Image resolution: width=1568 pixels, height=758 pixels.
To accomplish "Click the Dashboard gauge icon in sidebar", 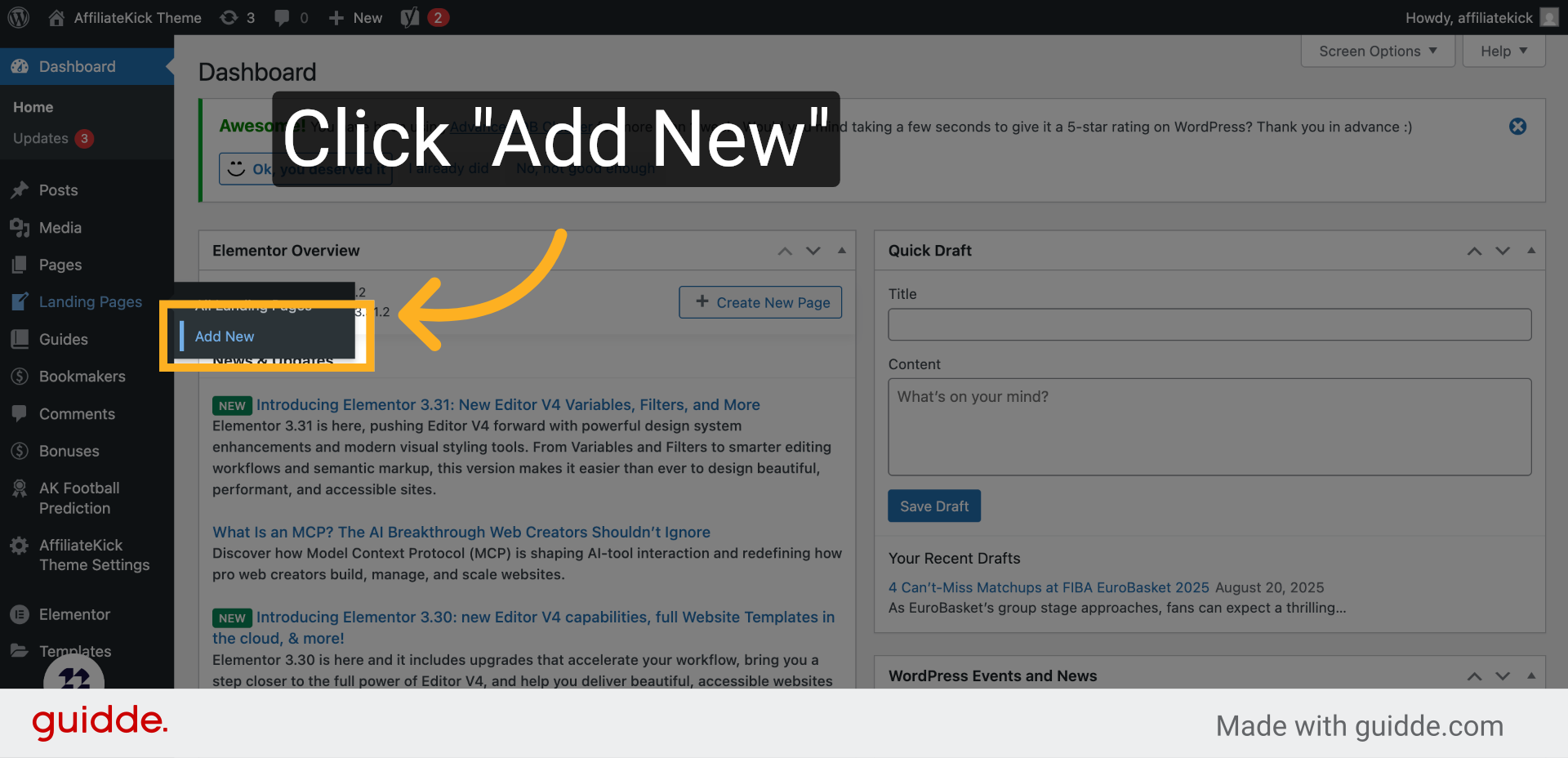I will pos(20,66).
